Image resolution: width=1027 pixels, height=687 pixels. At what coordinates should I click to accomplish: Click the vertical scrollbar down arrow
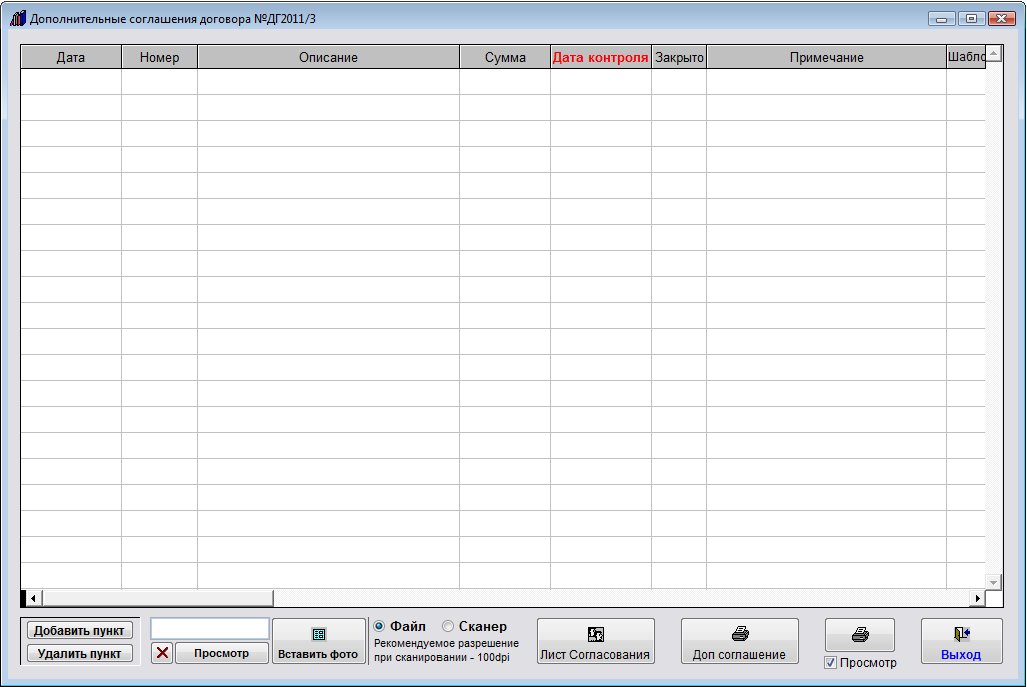[x=994, y=582]
